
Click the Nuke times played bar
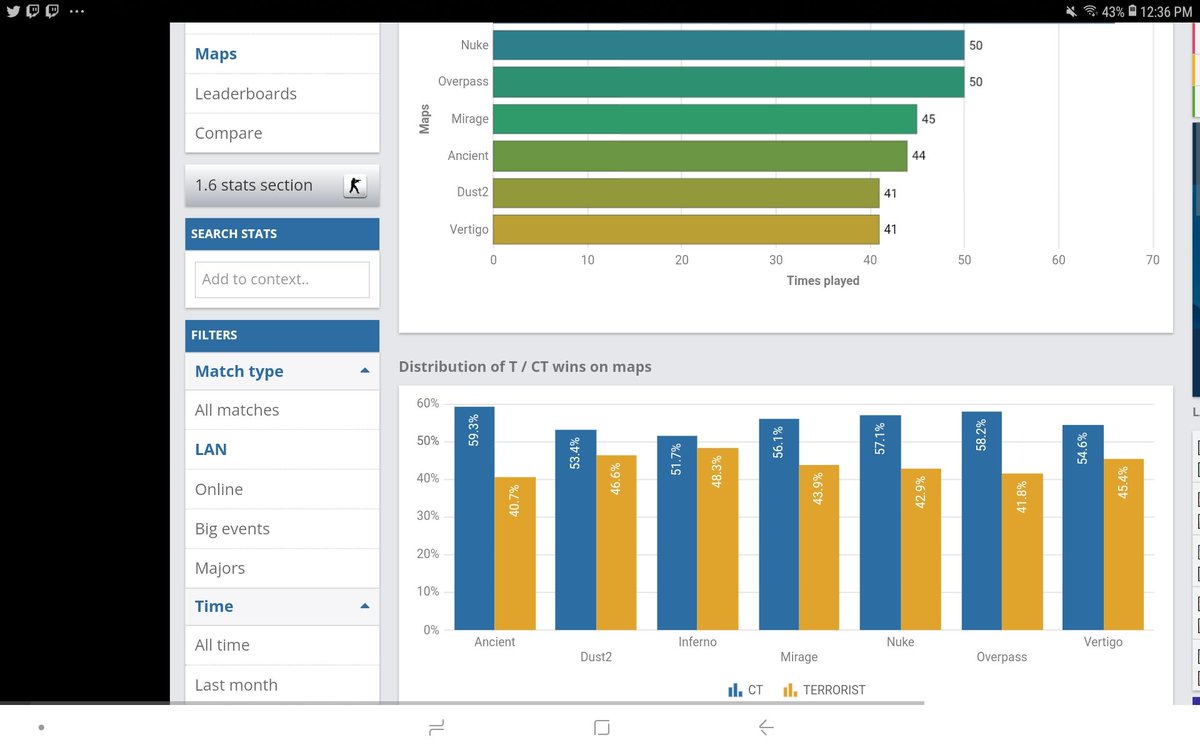(728, 45)
